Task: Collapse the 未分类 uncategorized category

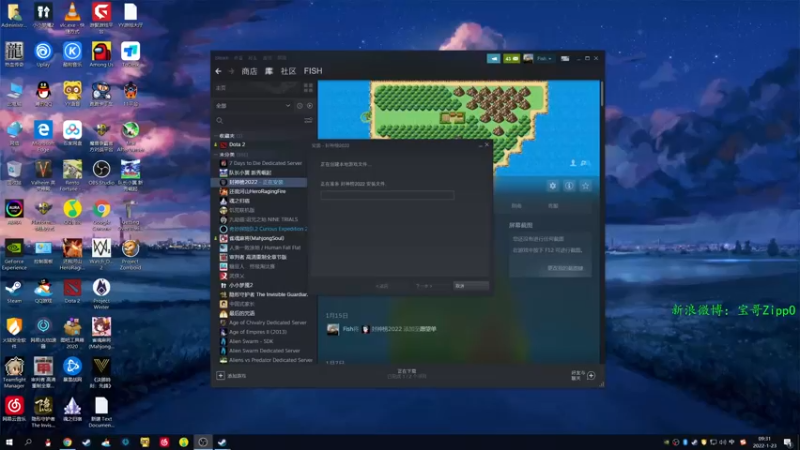Action: tap(216, 154)
